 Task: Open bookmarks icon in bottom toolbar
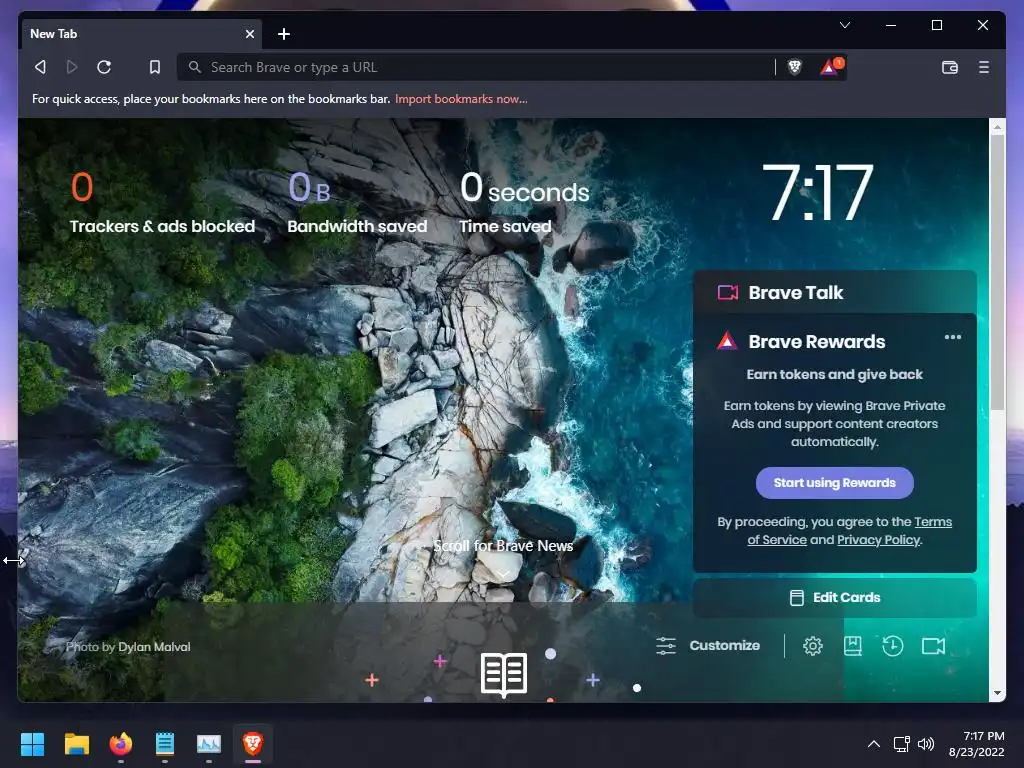pyautogui.click(x=852, y=646)
